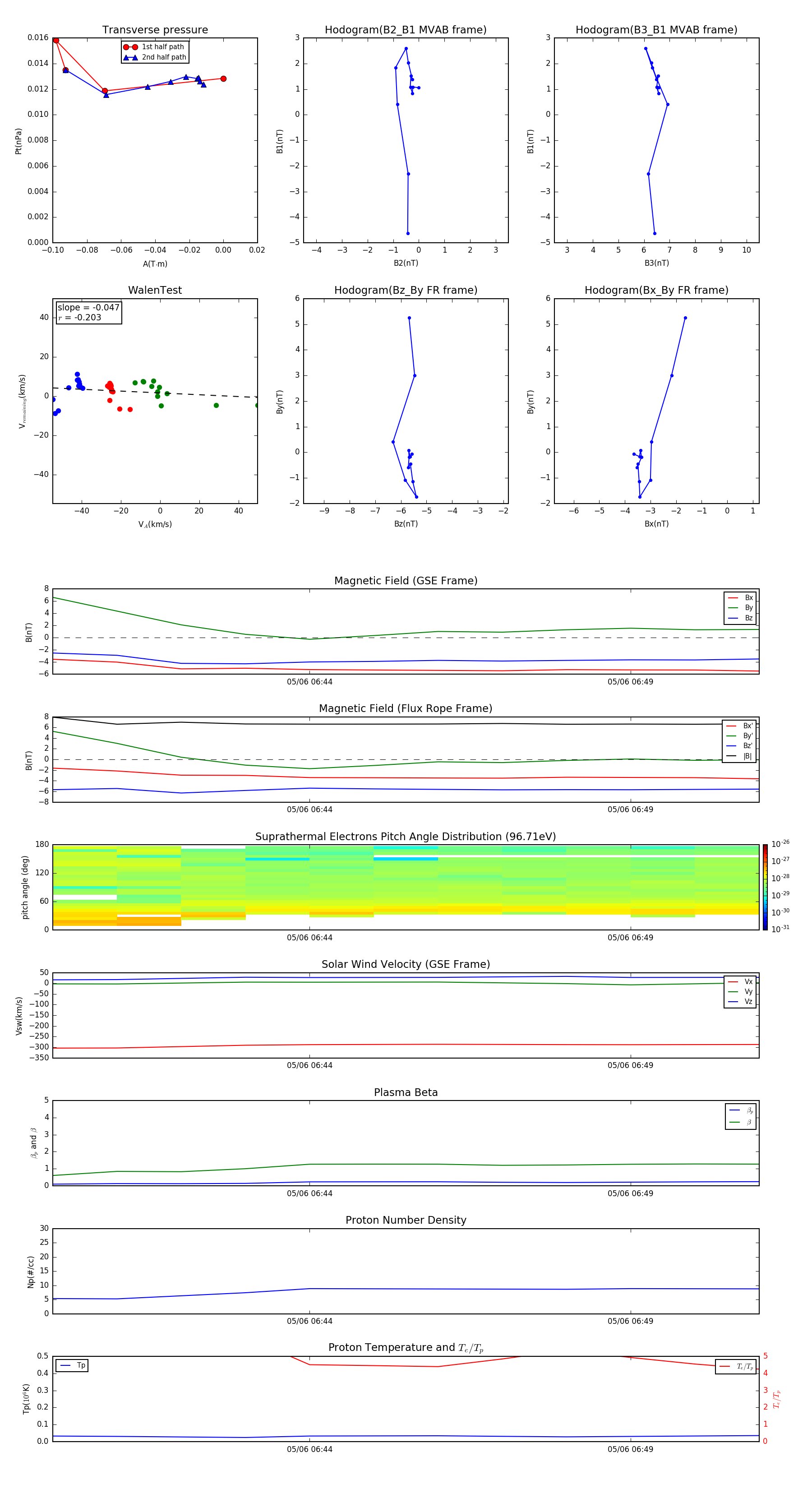Select the 'Bz' entry in GSE legend
The height and width of the screenshot is (1489, 812).
pos(740,618)
